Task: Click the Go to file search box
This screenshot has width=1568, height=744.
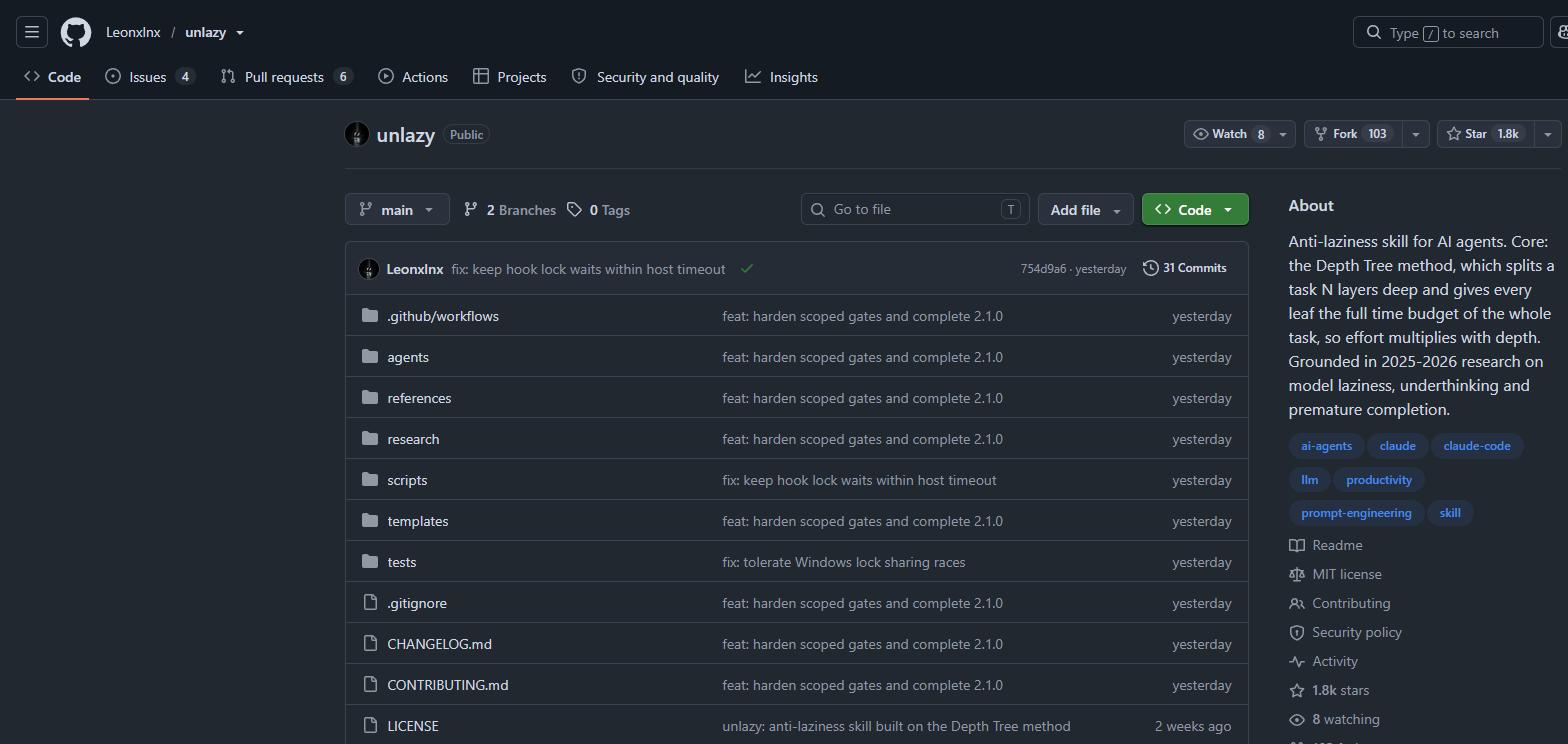Action: [x=915, y=209]
